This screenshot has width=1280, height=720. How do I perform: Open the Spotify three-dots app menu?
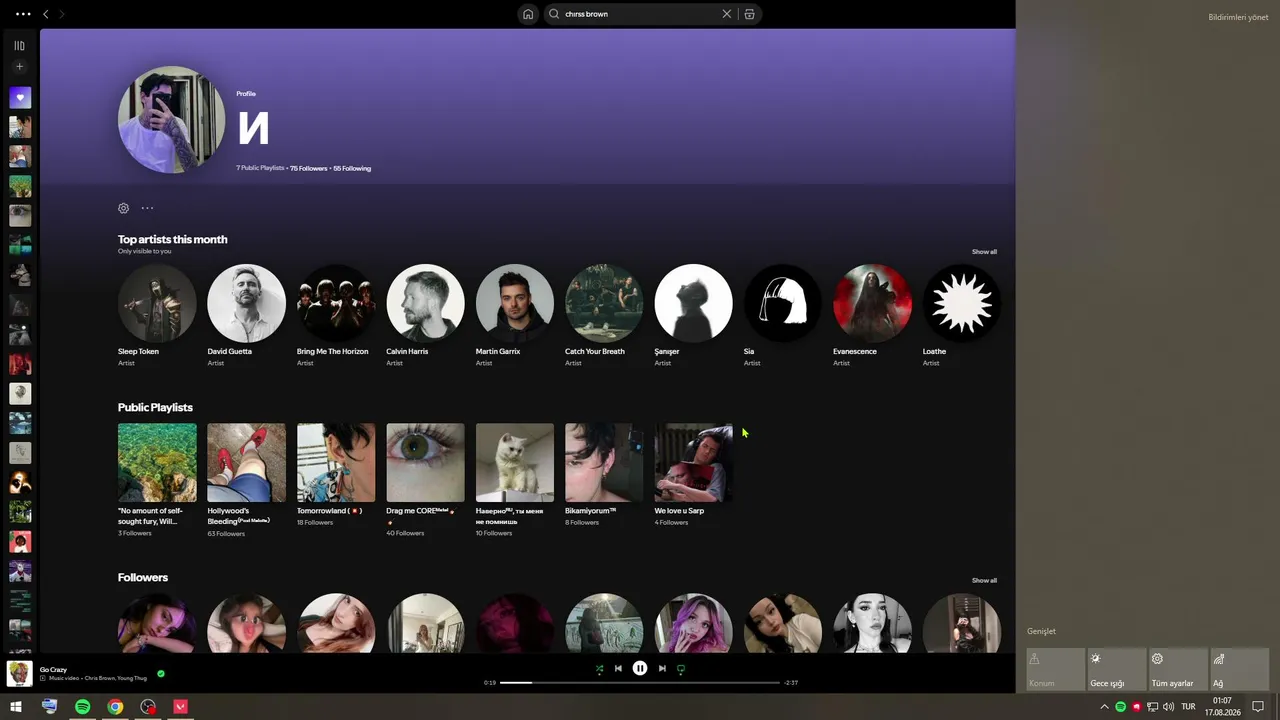pos(23,14)
